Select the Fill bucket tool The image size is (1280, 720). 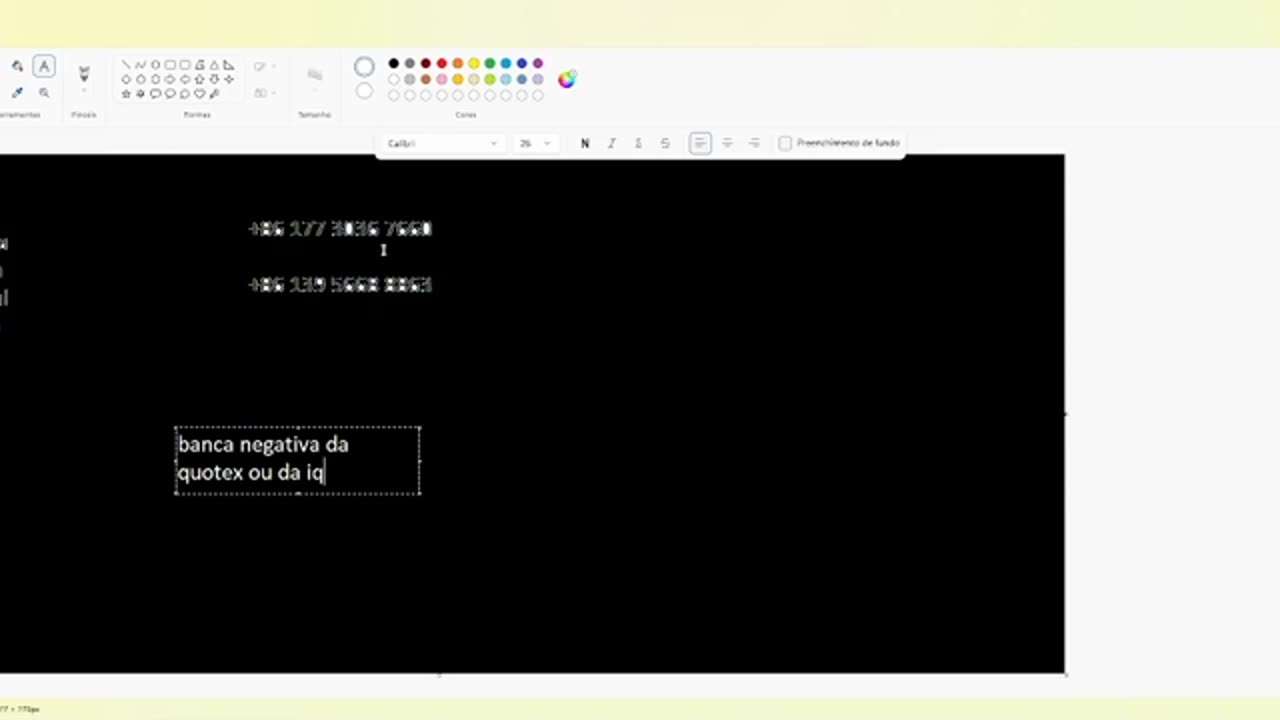pyautogui.click(x=17, y=66)
